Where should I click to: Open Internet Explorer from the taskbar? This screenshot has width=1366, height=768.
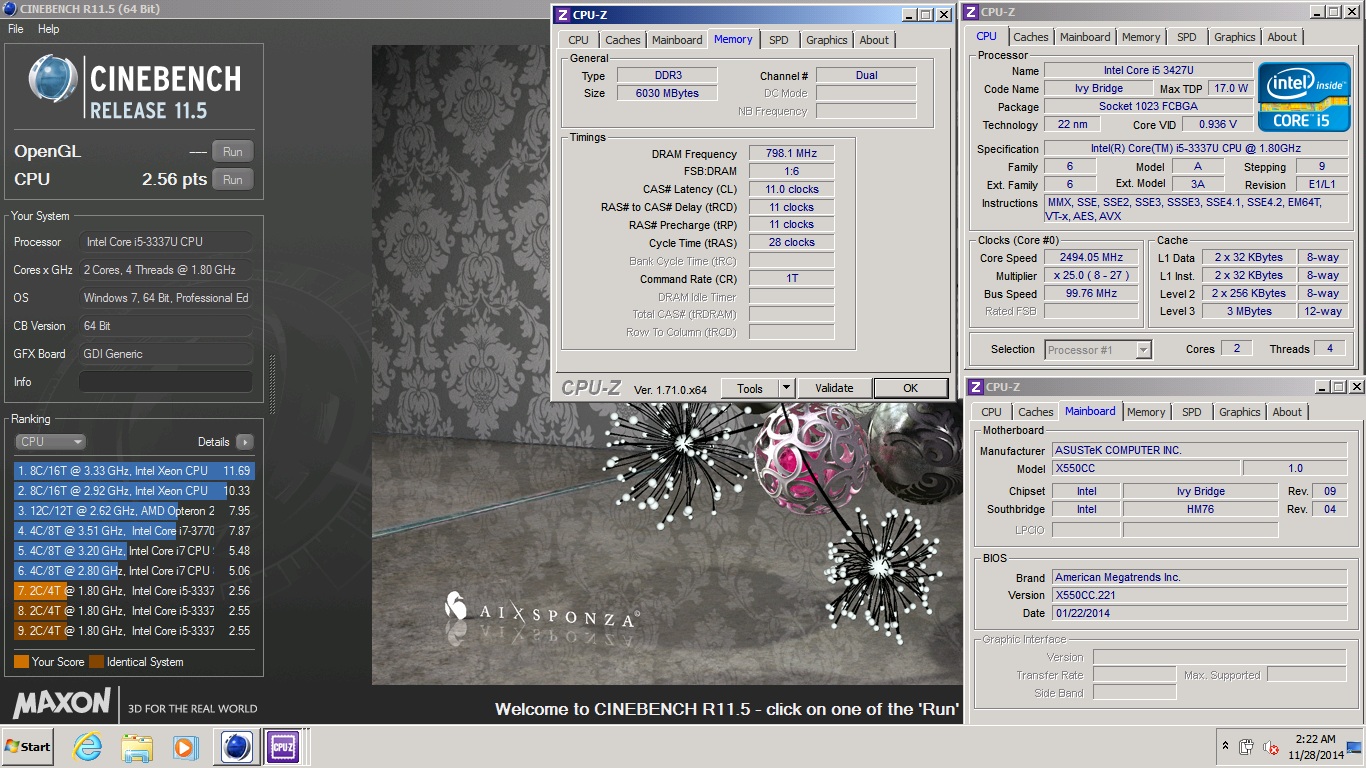pos(88,746)
